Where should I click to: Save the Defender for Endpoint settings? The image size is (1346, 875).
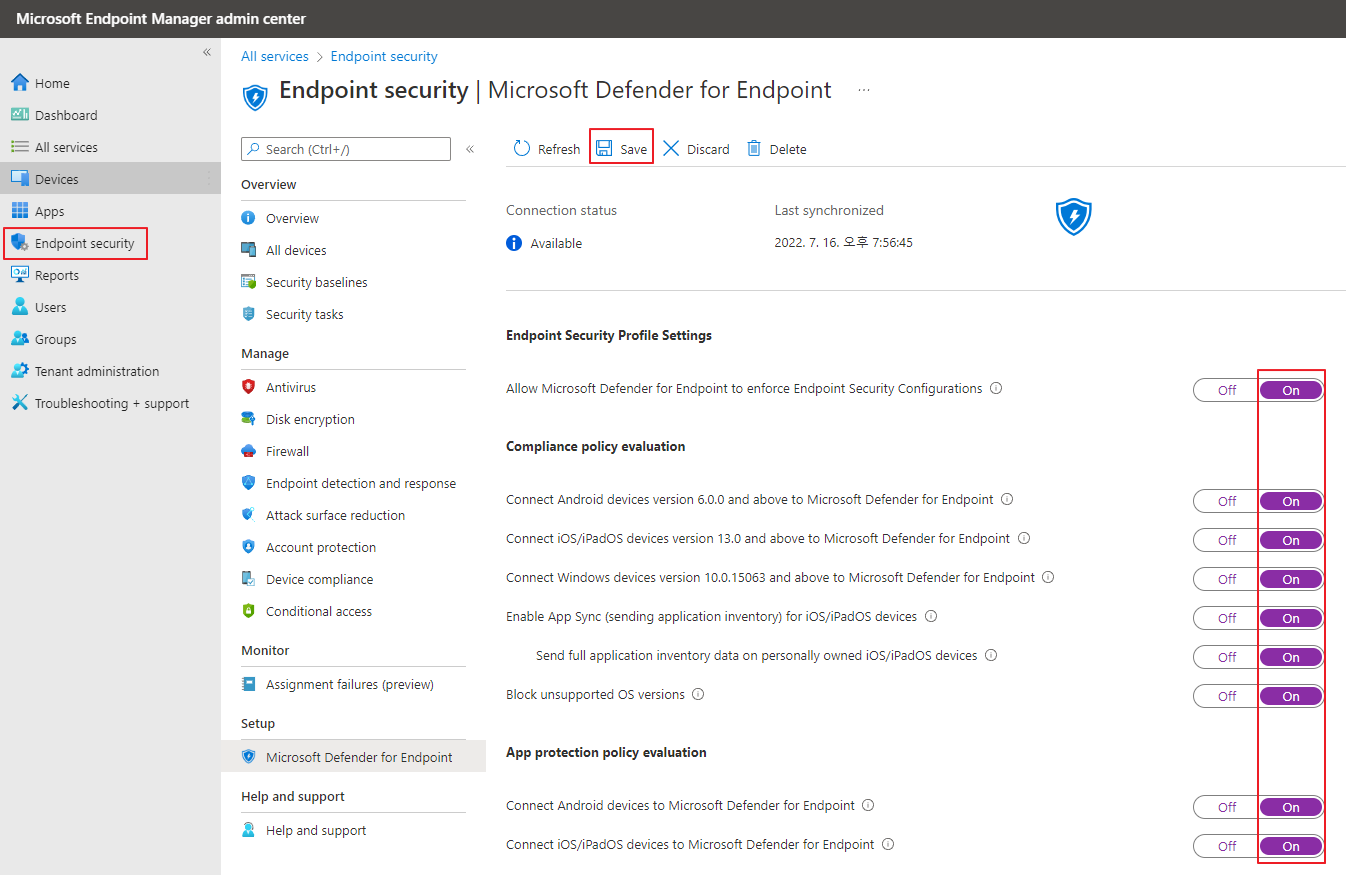[621, 149]
